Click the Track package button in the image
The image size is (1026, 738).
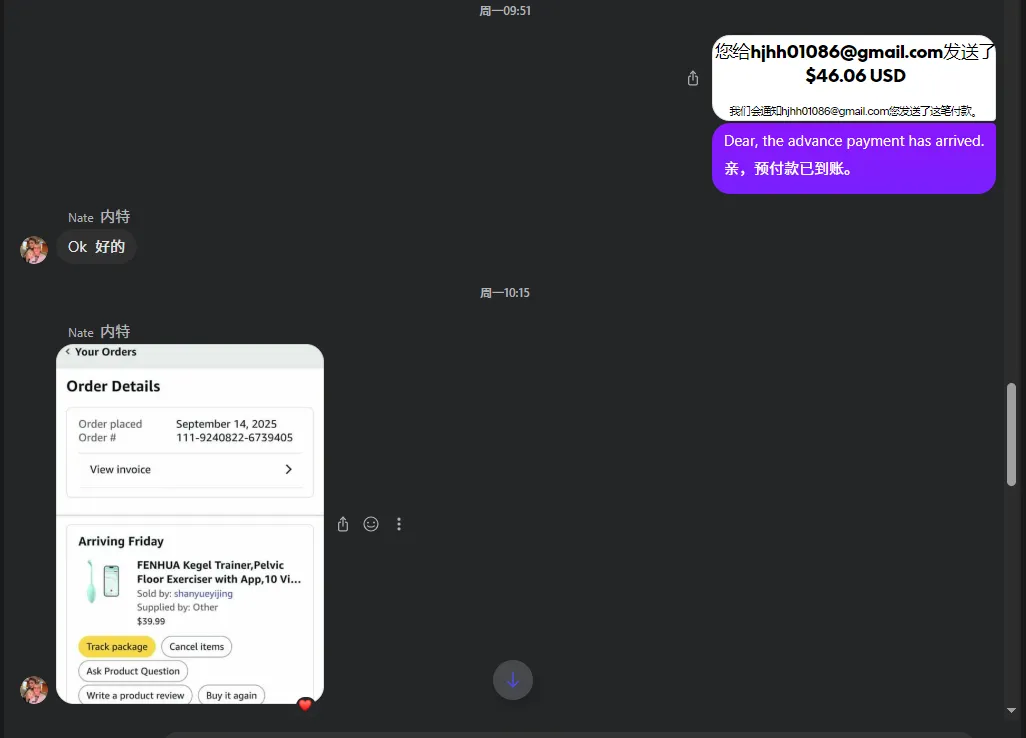coord(116,646)
